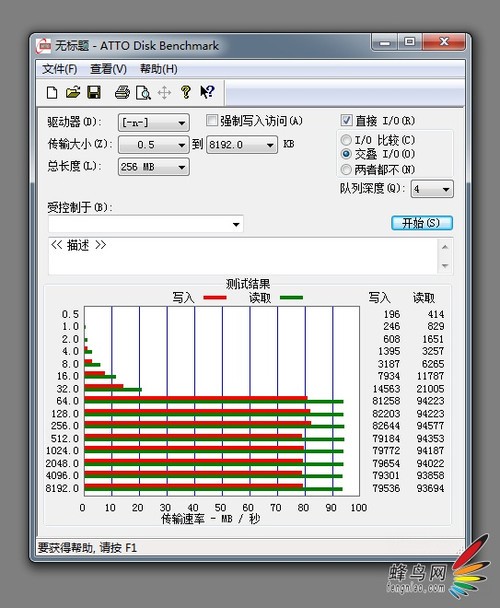This screenshot has width=500, height=608.
Task: Open transfer size start dropdown 0.5
Action: tap(154, 145)
